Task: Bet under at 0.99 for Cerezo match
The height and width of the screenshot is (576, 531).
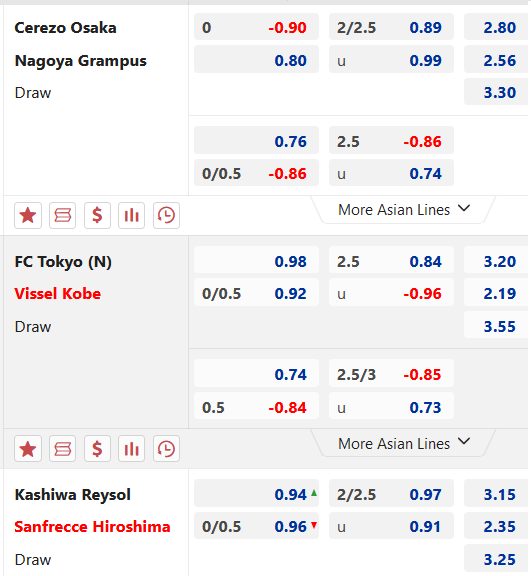Action: 391,59
